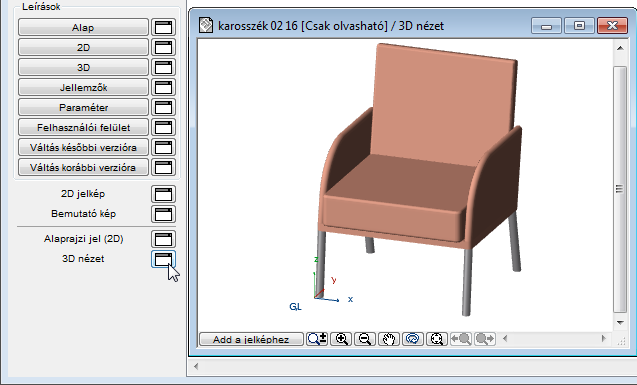
Task: Open Jellemzők in new window icon
Action: 164,87
